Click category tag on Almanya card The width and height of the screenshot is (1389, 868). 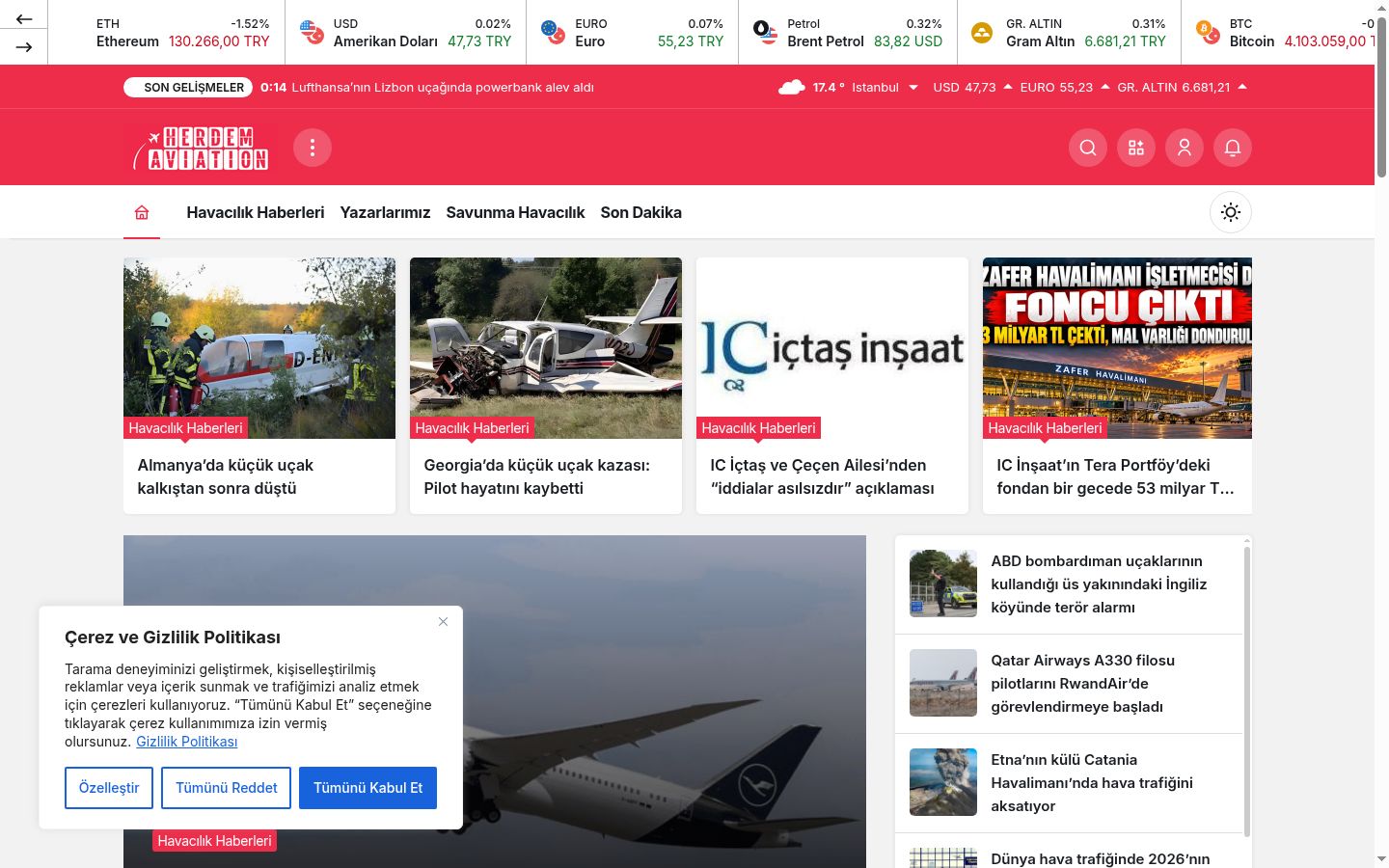pyautogui.click(x=185, y=428)
